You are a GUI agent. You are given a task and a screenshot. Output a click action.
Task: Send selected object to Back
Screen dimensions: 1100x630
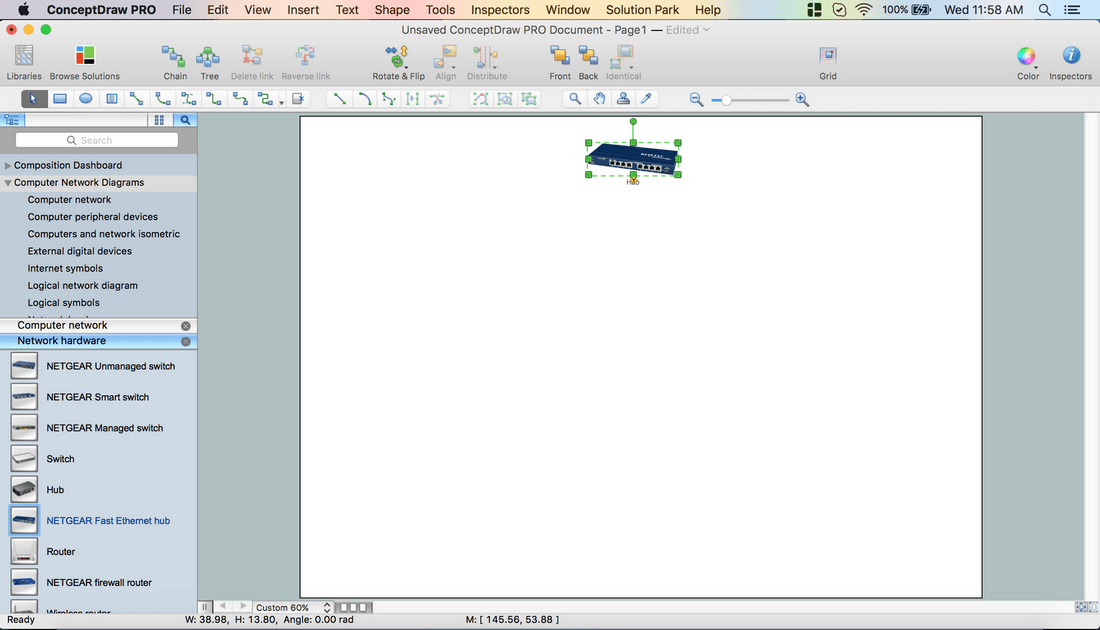588,62
